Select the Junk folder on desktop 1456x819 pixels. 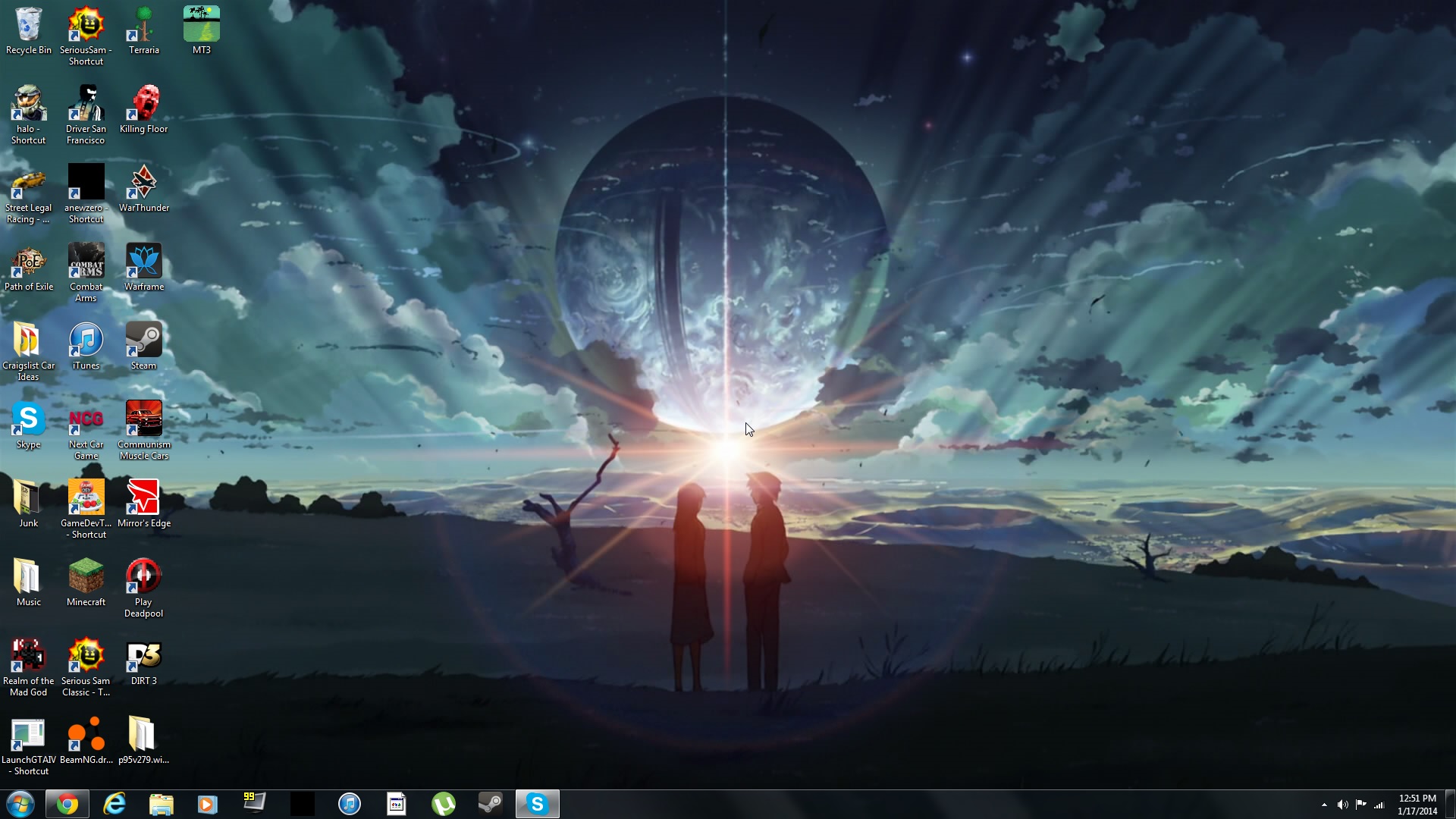[29, 504]
